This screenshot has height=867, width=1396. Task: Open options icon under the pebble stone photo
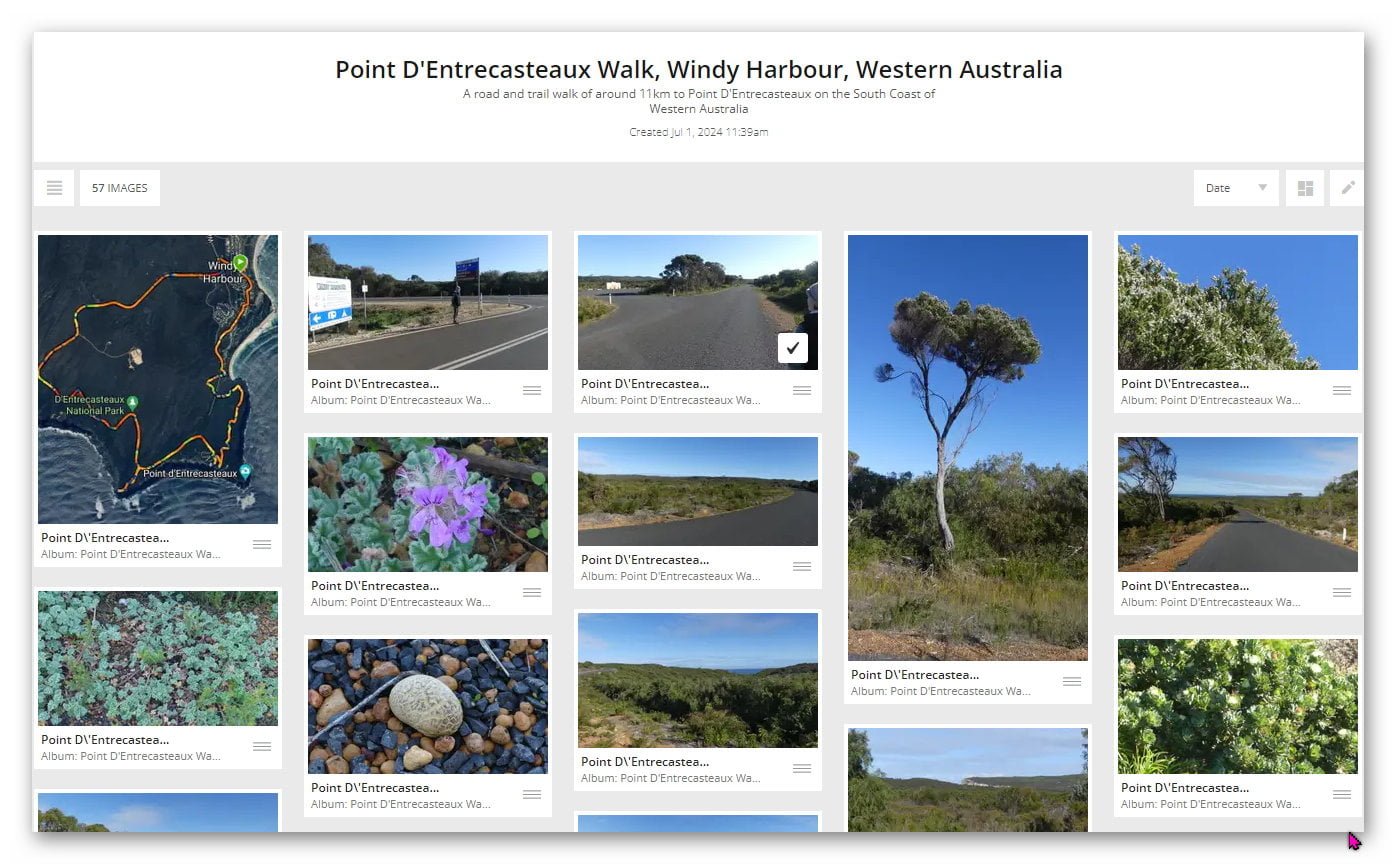532,795
